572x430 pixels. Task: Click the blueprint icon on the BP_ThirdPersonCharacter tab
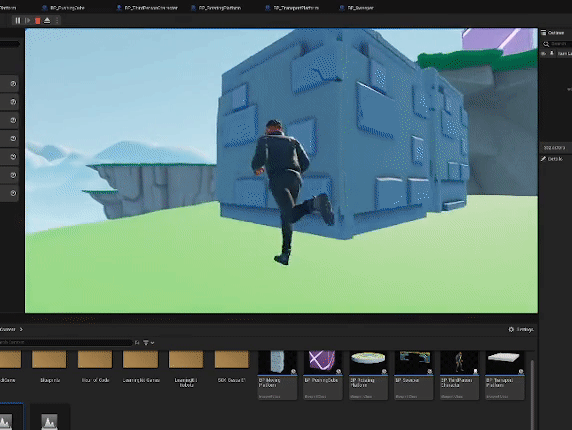(119, 8)
